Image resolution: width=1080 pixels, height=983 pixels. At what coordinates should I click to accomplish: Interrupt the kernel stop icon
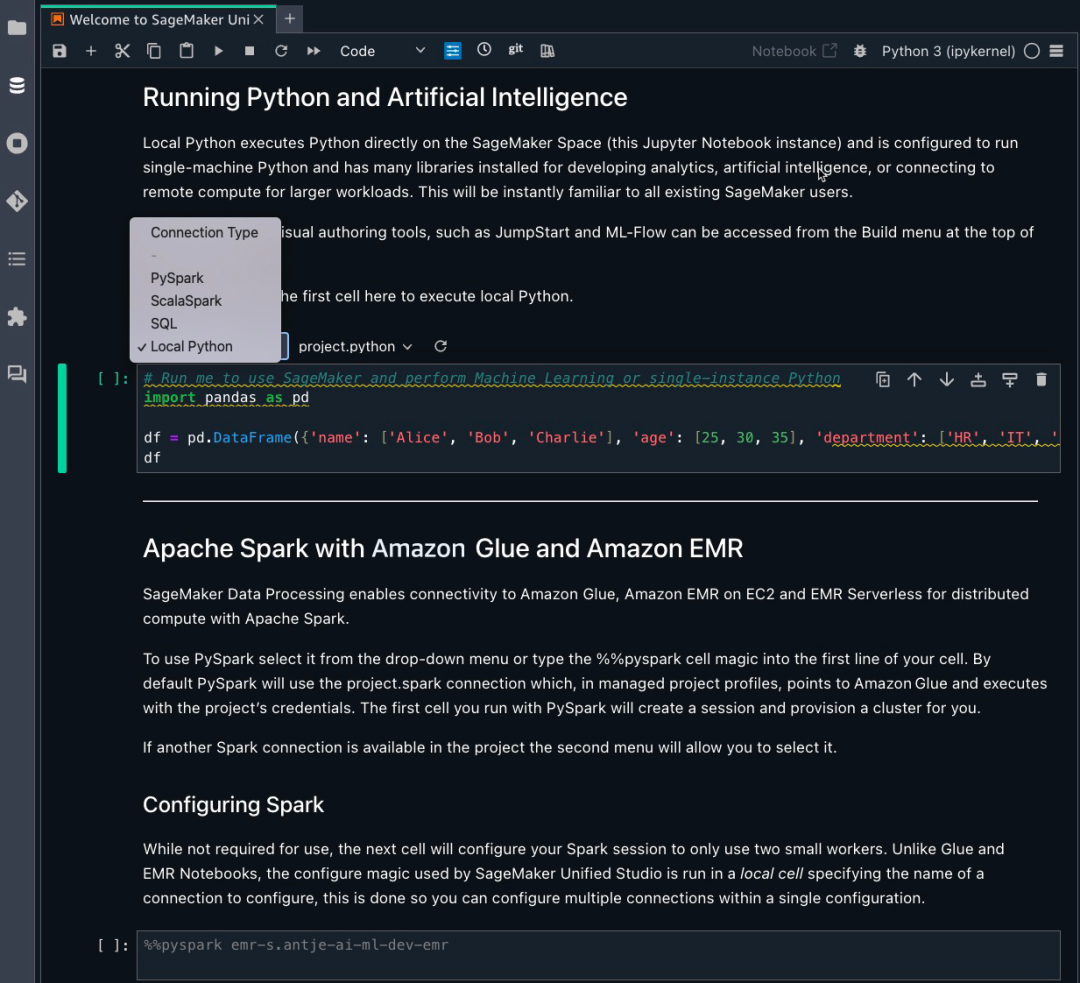click(249, 51)
